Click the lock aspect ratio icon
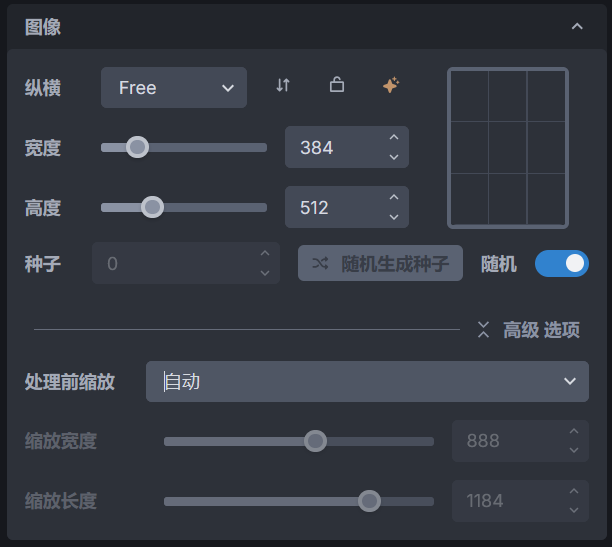Image resolution: width=612 pixels, height=547 pixels. 337,86
